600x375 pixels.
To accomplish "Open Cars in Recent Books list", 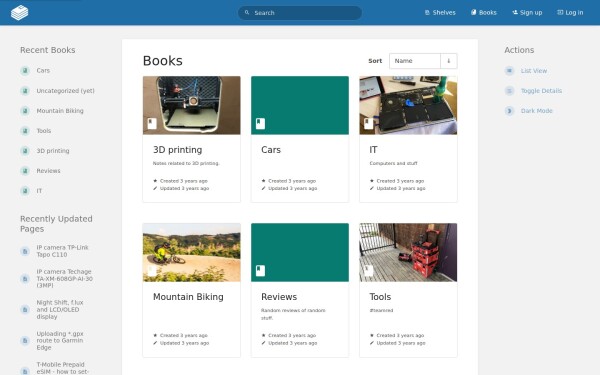I will 43,70.
